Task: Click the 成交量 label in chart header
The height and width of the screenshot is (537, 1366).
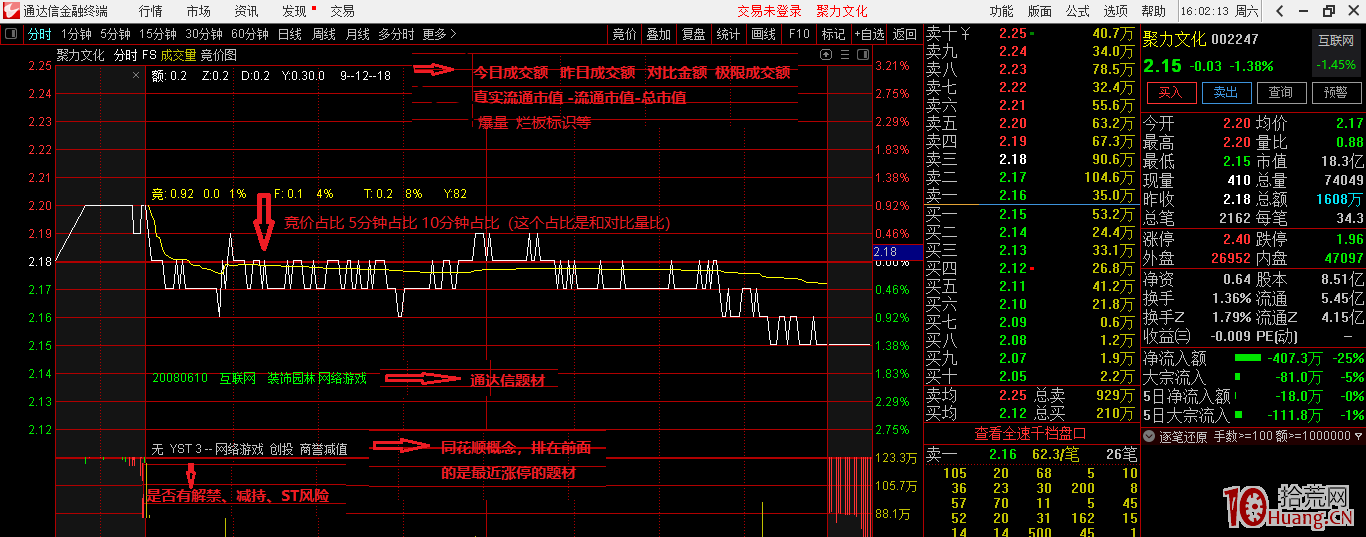Action: pyautogui.click(x=178, y=55)
